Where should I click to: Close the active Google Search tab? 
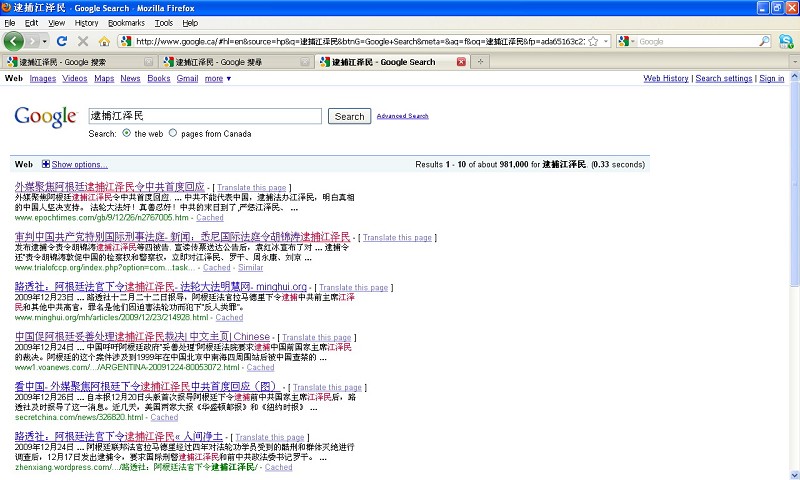pos(461,62)
